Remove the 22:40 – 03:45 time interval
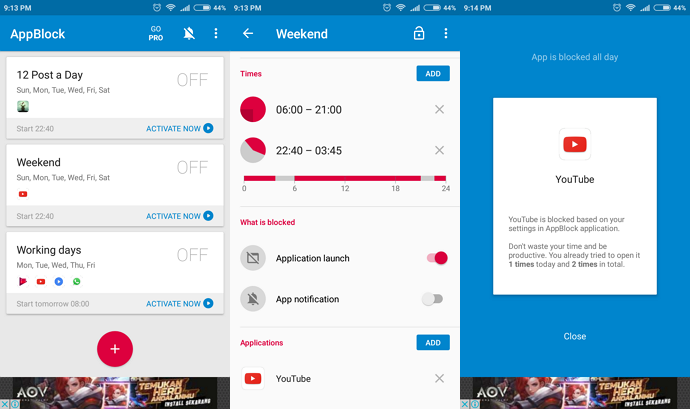The height and width of the screenshot is (409, 690). pos(439,150)
